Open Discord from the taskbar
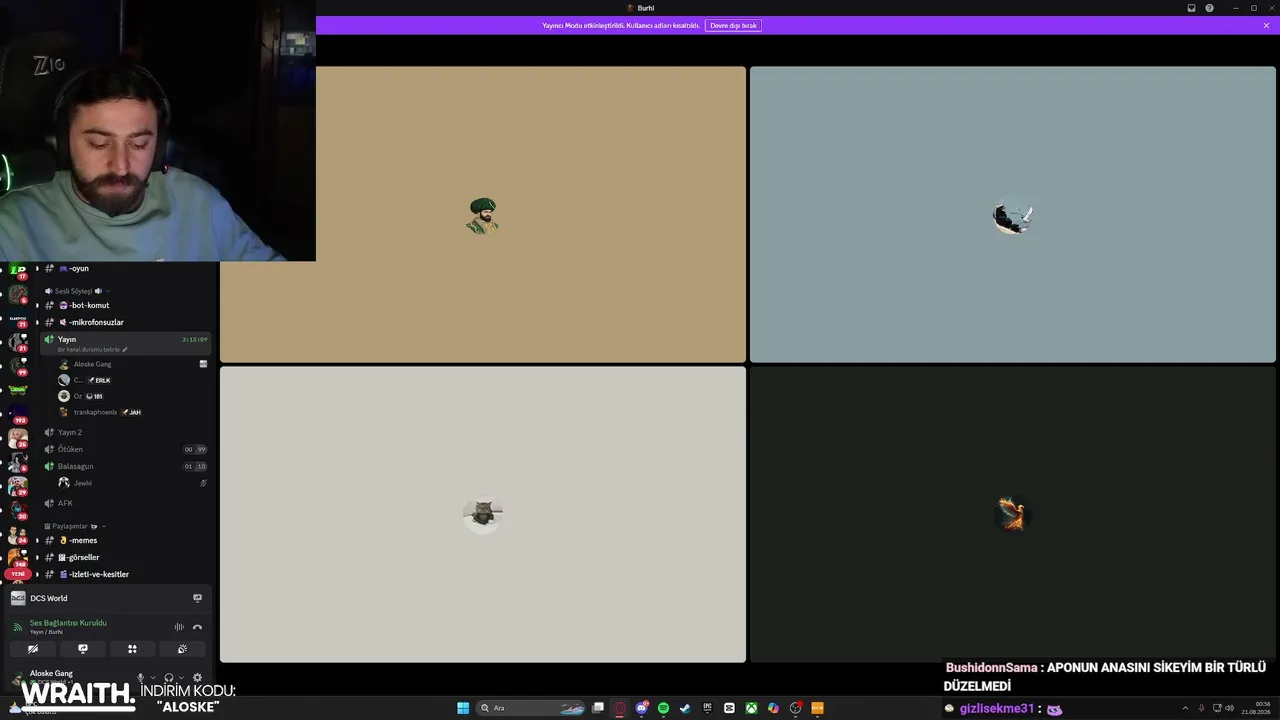1280x720 pixels. pos(642,708)
